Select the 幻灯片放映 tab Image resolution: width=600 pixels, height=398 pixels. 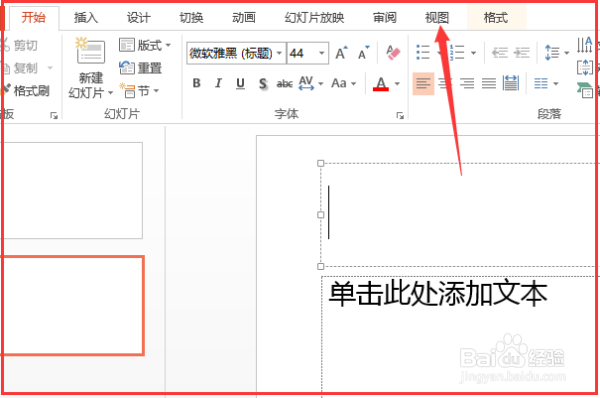pos(314,18)
